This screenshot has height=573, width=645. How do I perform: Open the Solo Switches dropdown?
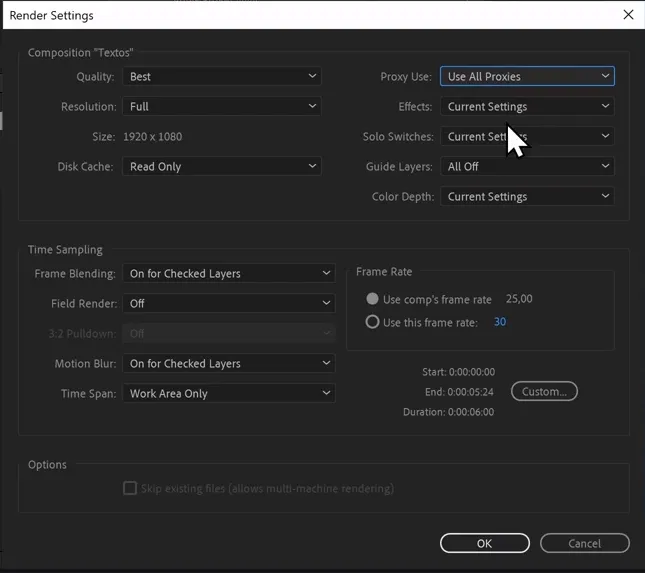click(527, 137)
